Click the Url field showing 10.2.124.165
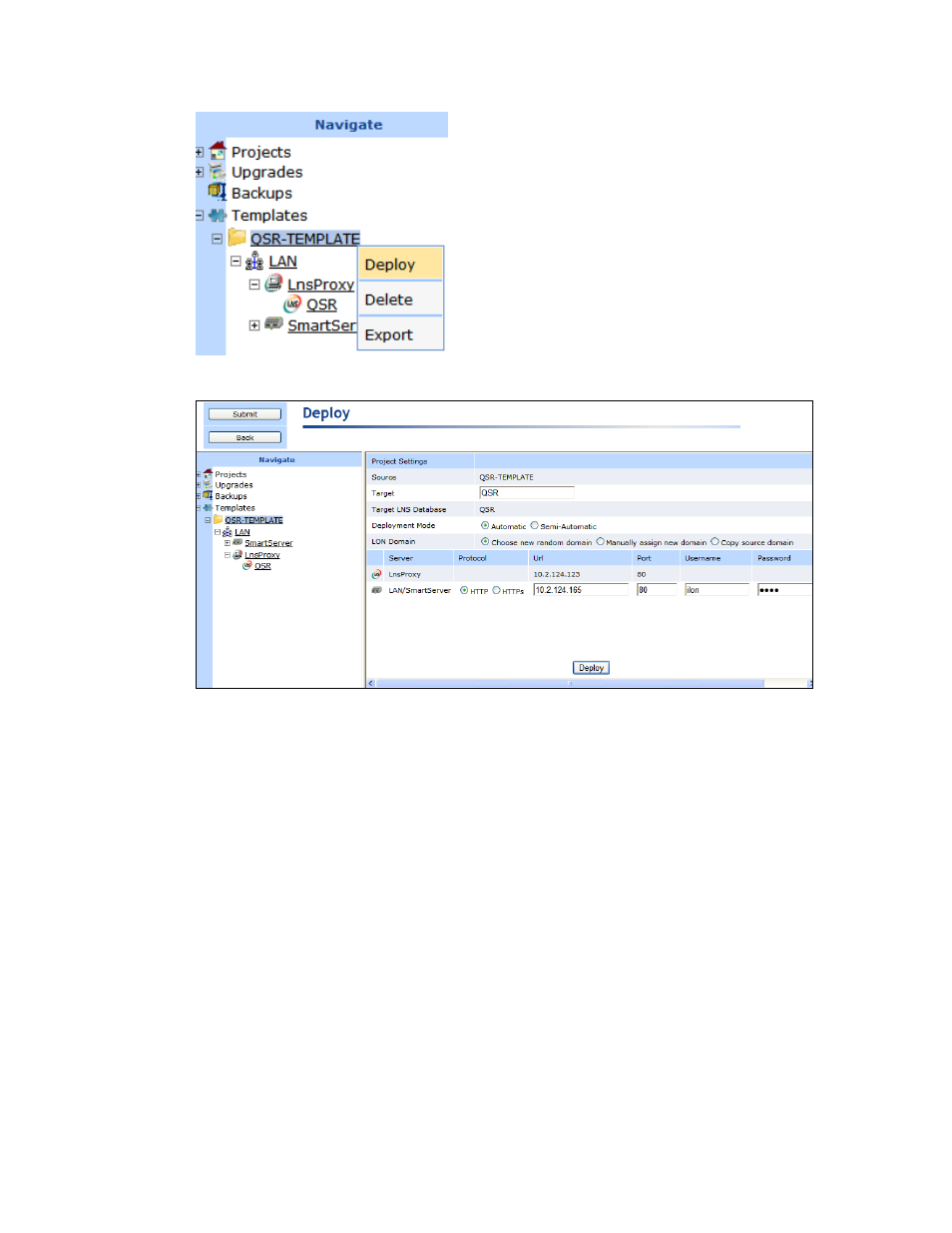This screenshot has height=1233, width=952. point(581,590)
